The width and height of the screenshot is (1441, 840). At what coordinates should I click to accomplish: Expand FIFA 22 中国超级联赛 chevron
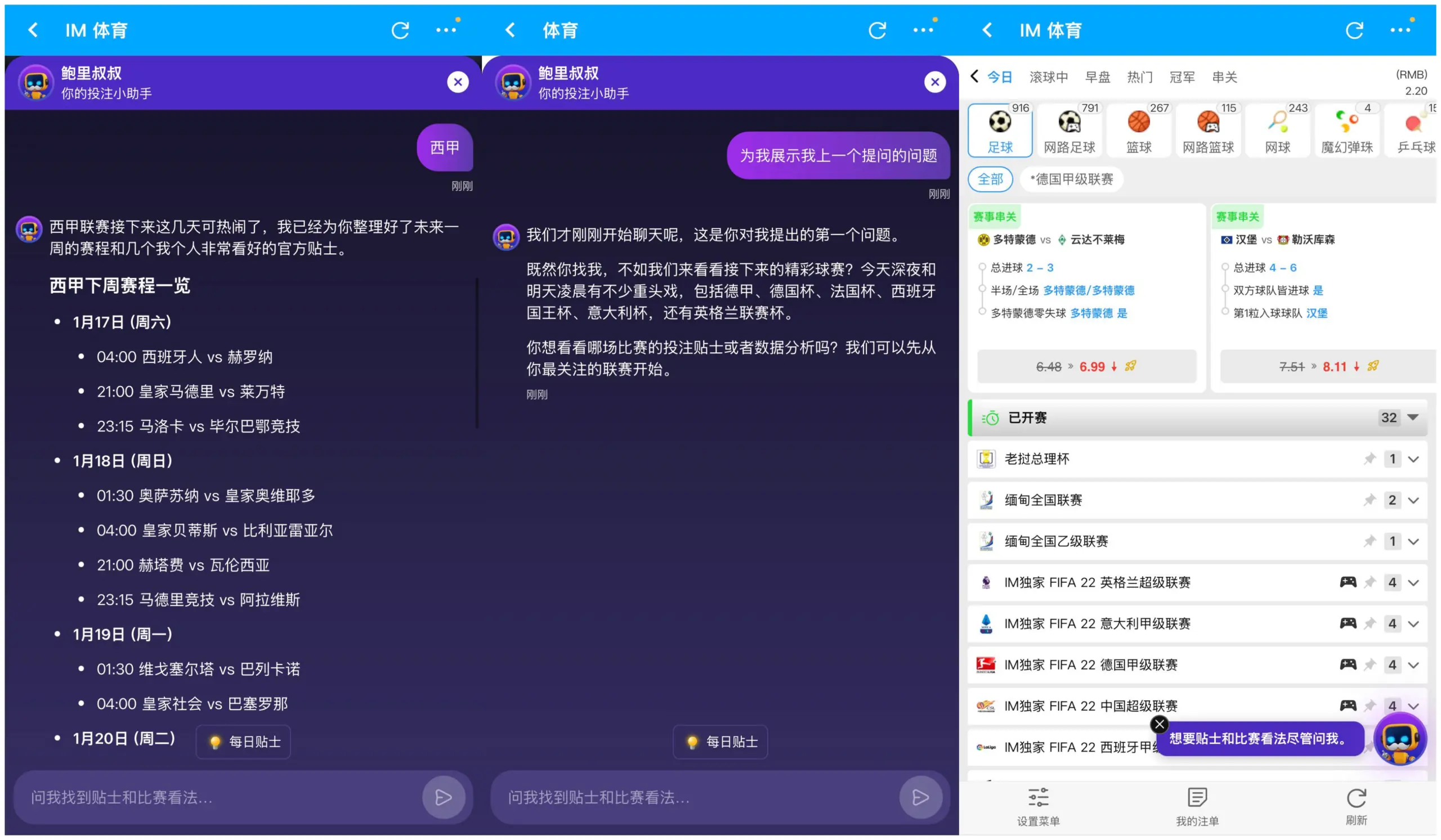tap(1413, 706)
